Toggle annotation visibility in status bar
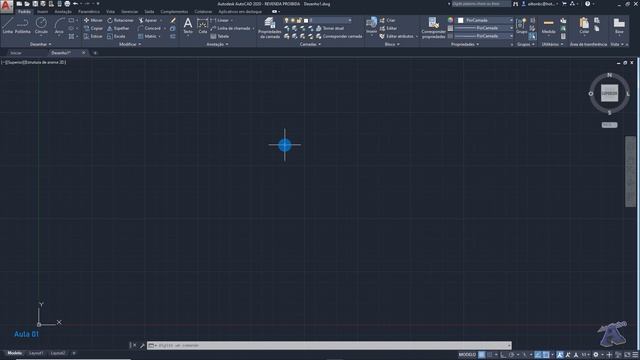This screenshot has height=360, width=640. coord(560,355)
